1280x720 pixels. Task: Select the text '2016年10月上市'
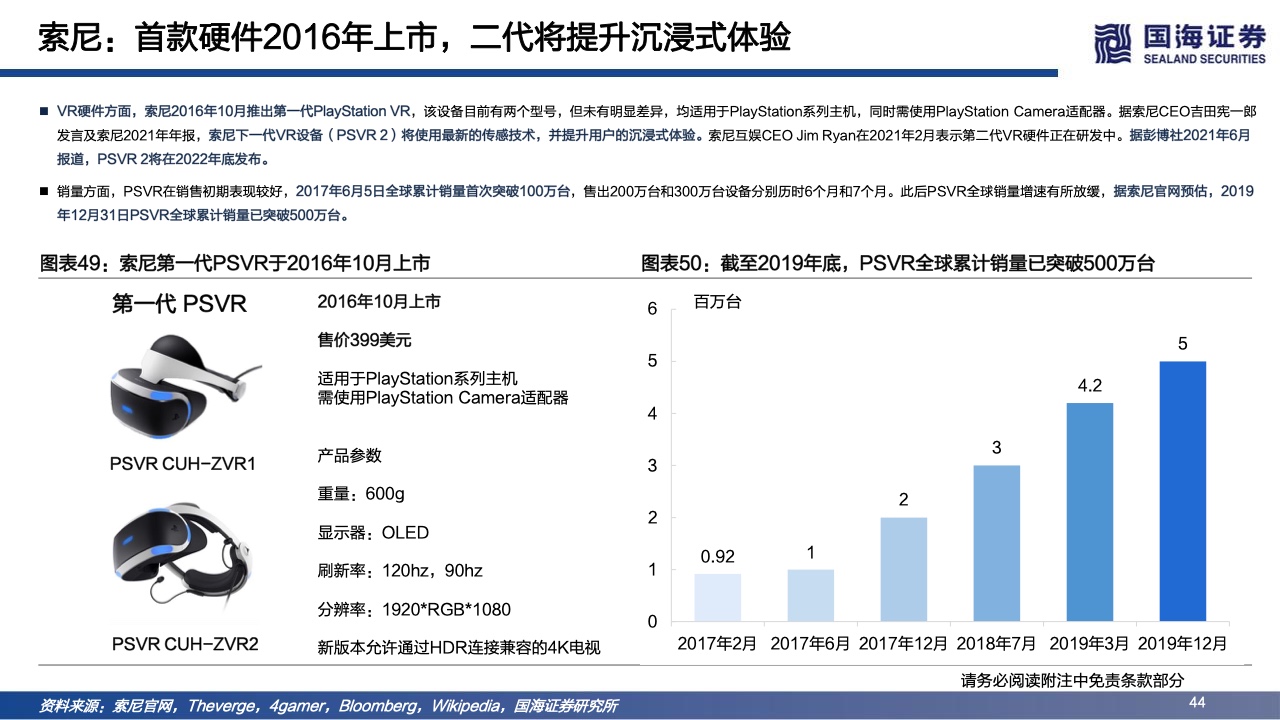coord(378,301)
